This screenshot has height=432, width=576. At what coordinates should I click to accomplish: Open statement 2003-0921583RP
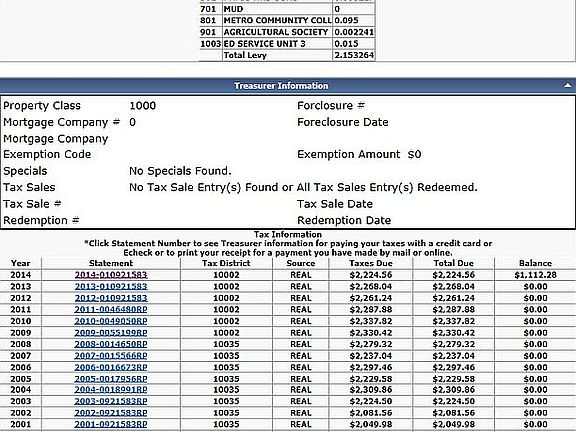[111, 401]
